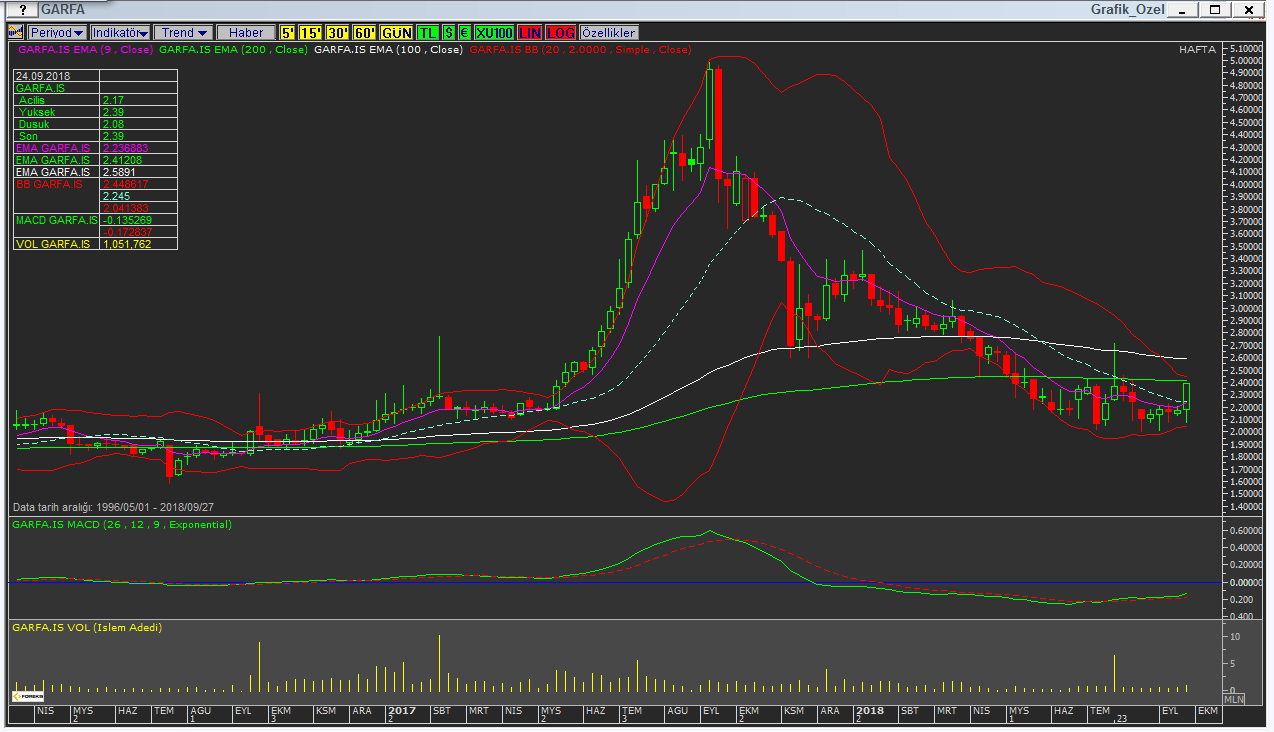This screenshot has height=732, width=1274.
Task: Expand the Trend dropdown
Action: click(x=184, y=33)
